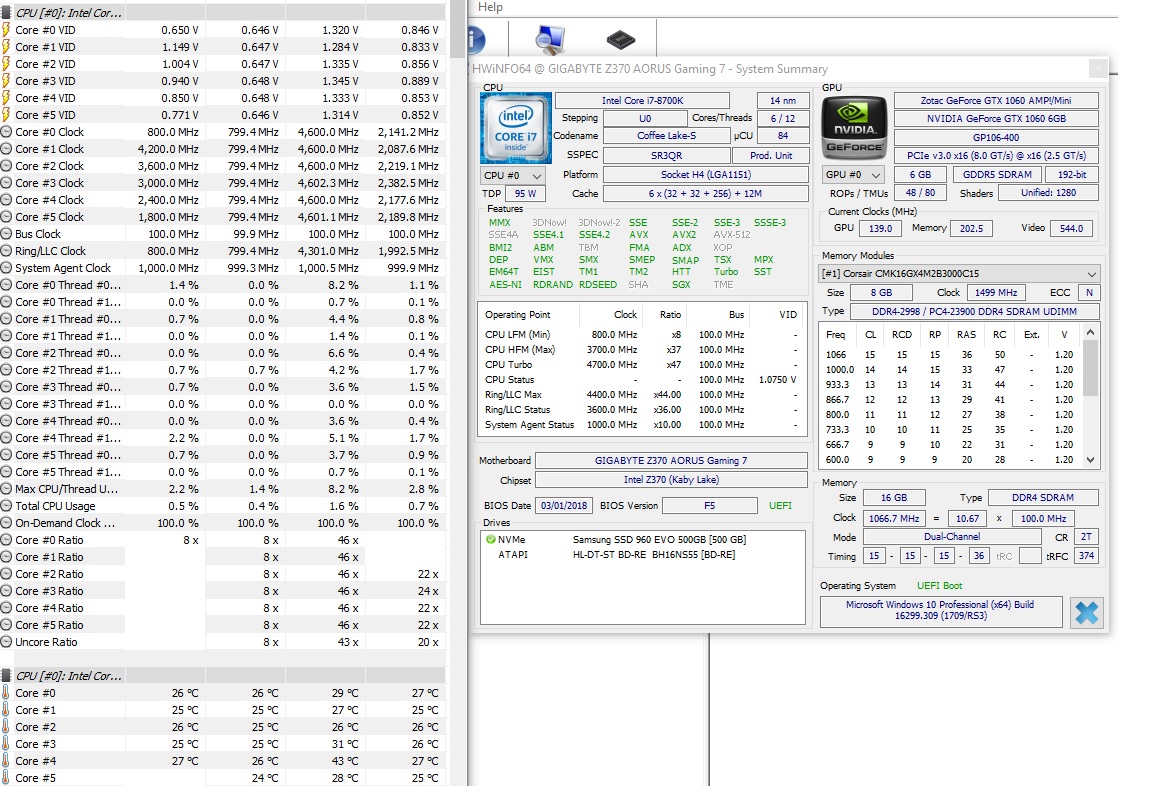Viewport: 1152px width, 786px height.
Task: Click the icon beside Max CPU/Thread Usage row
Action: [x=6, y=488]
